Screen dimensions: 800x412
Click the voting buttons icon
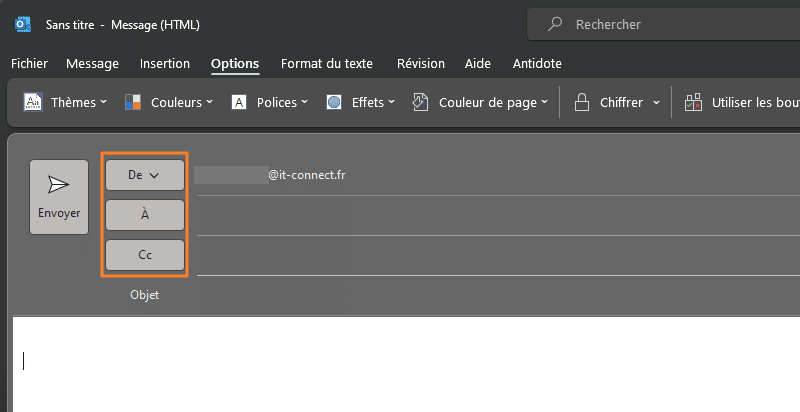coord(693,102)
